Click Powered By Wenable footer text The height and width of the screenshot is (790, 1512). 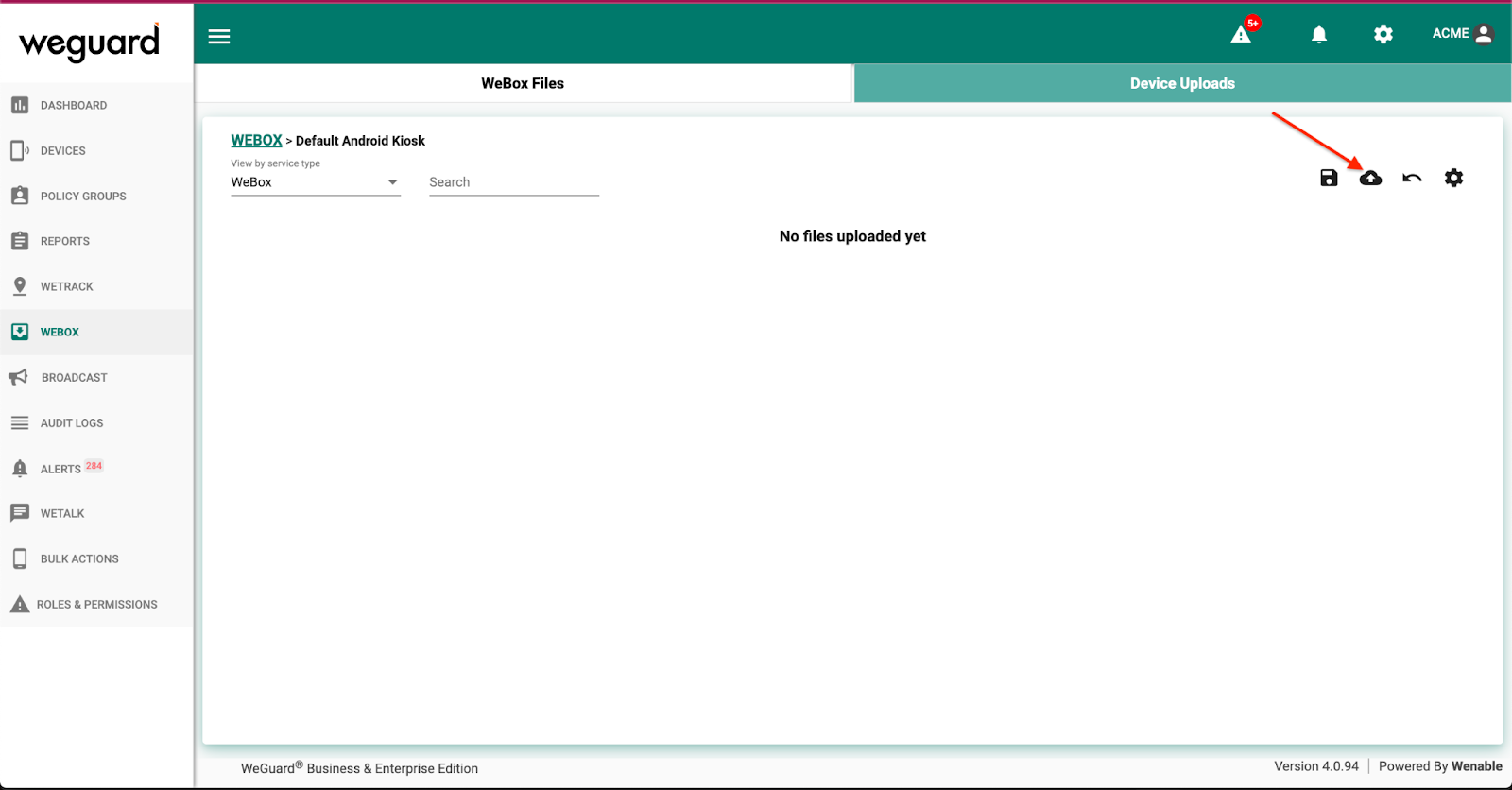coord(1440,766)
